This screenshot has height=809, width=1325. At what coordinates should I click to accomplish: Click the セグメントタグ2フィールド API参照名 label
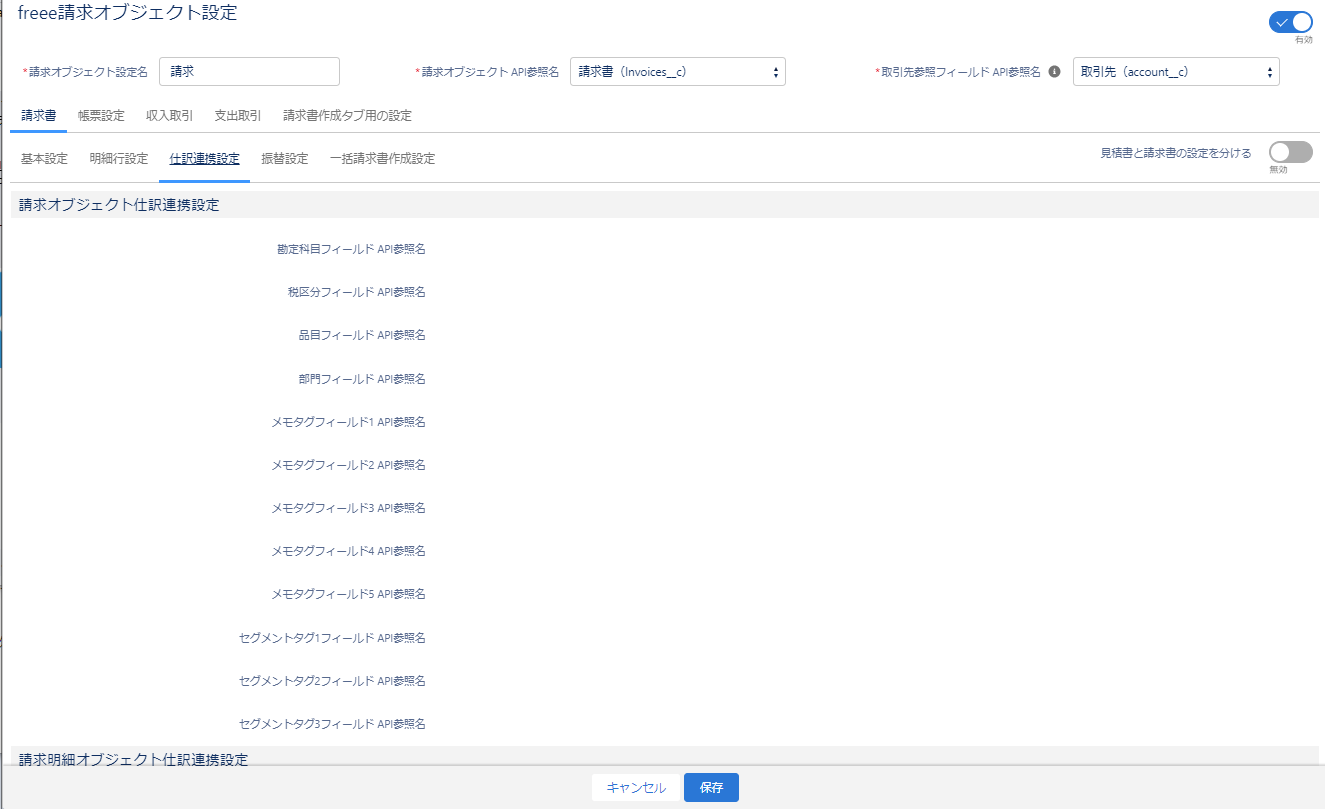coord(332,681)
